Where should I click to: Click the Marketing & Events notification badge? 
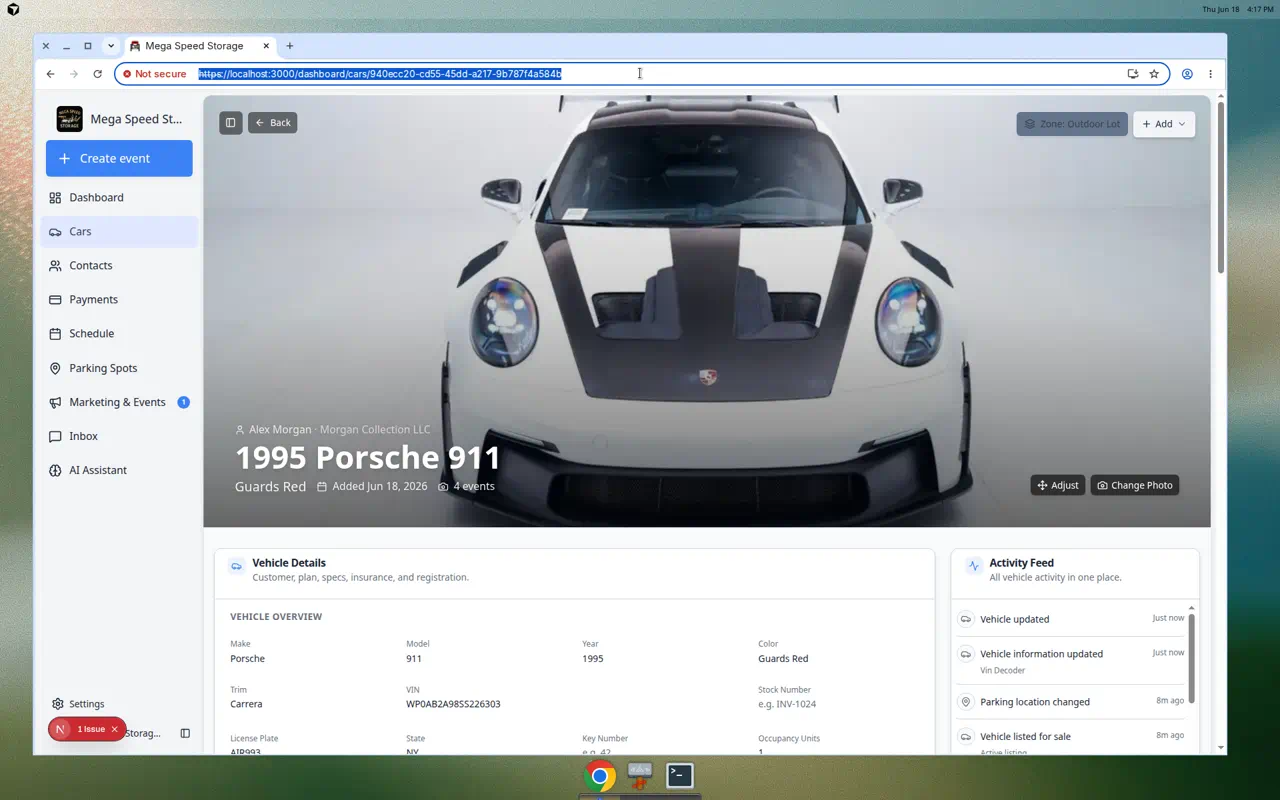[183, 402]
